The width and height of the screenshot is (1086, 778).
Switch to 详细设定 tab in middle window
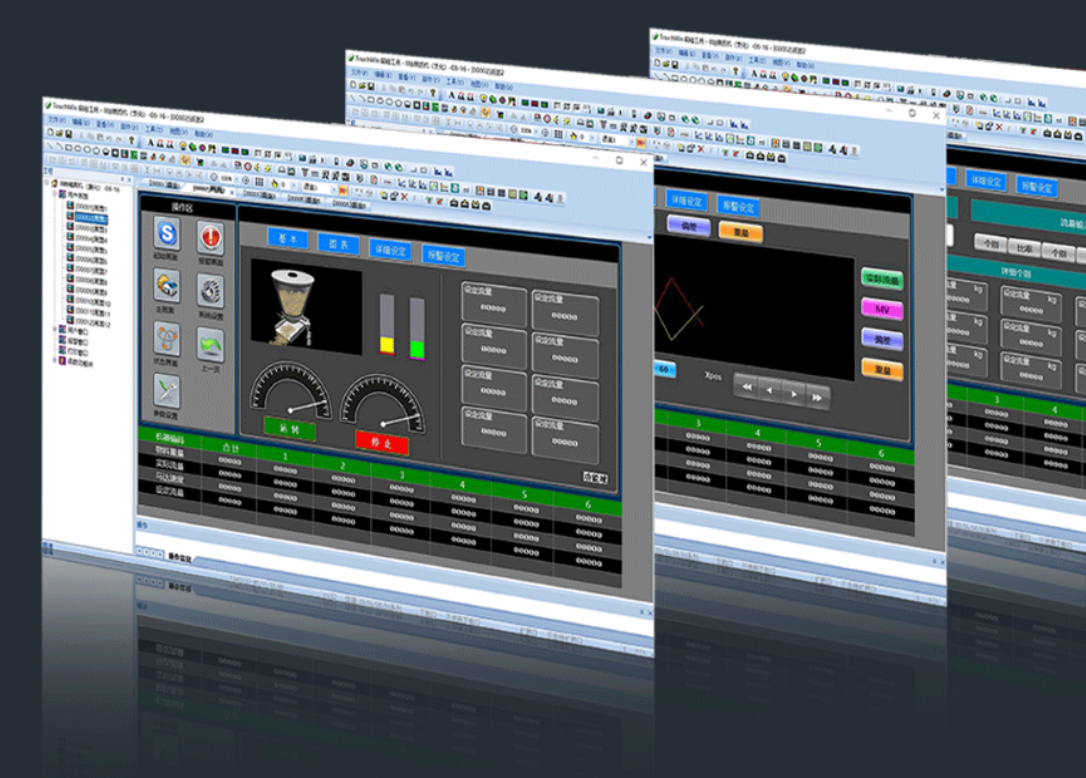pyautogui.click(x=686, y=201)
